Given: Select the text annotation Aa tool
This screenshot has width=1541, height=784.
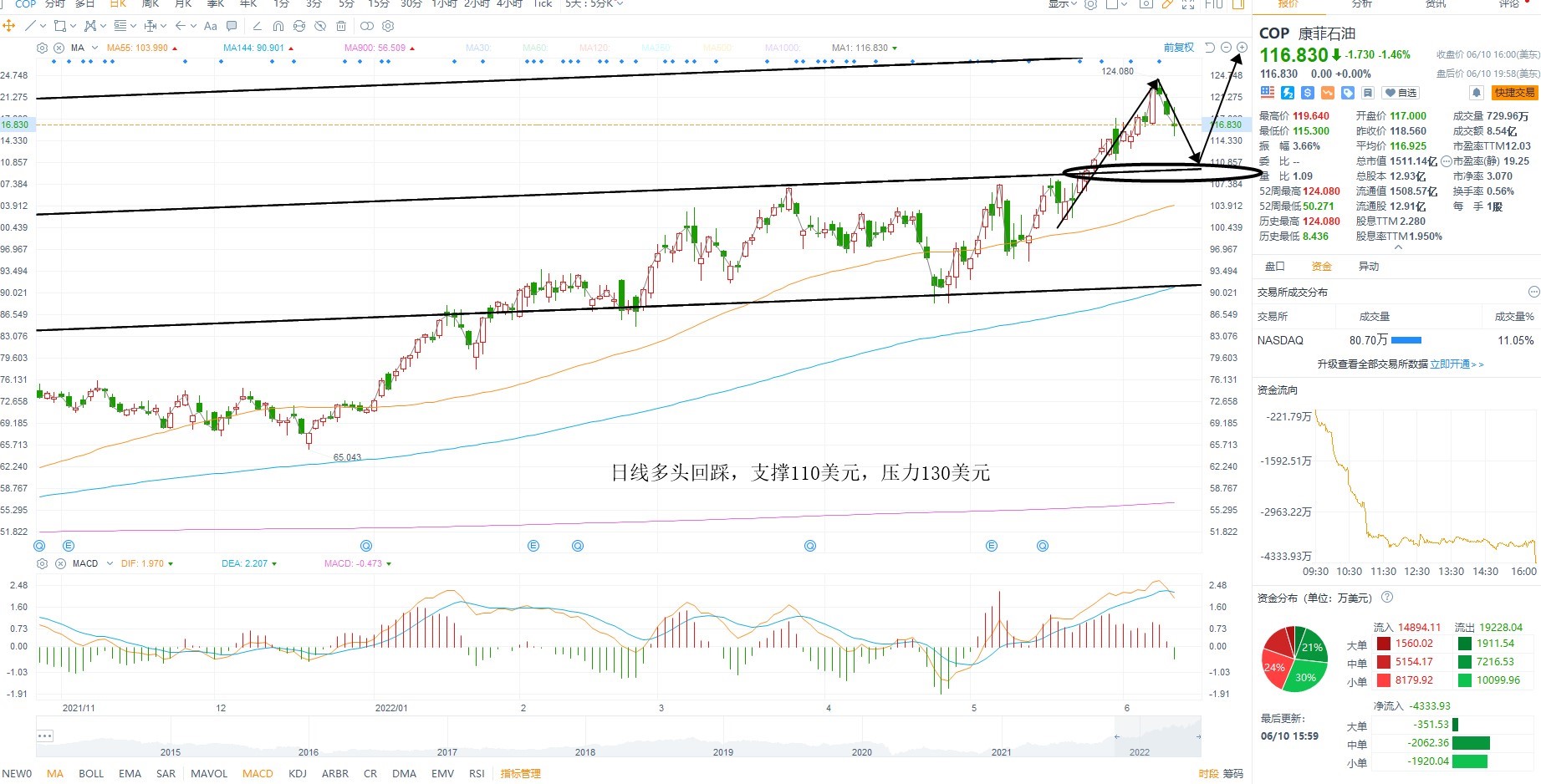Looking at the screenshot, I should click(211, 26).
